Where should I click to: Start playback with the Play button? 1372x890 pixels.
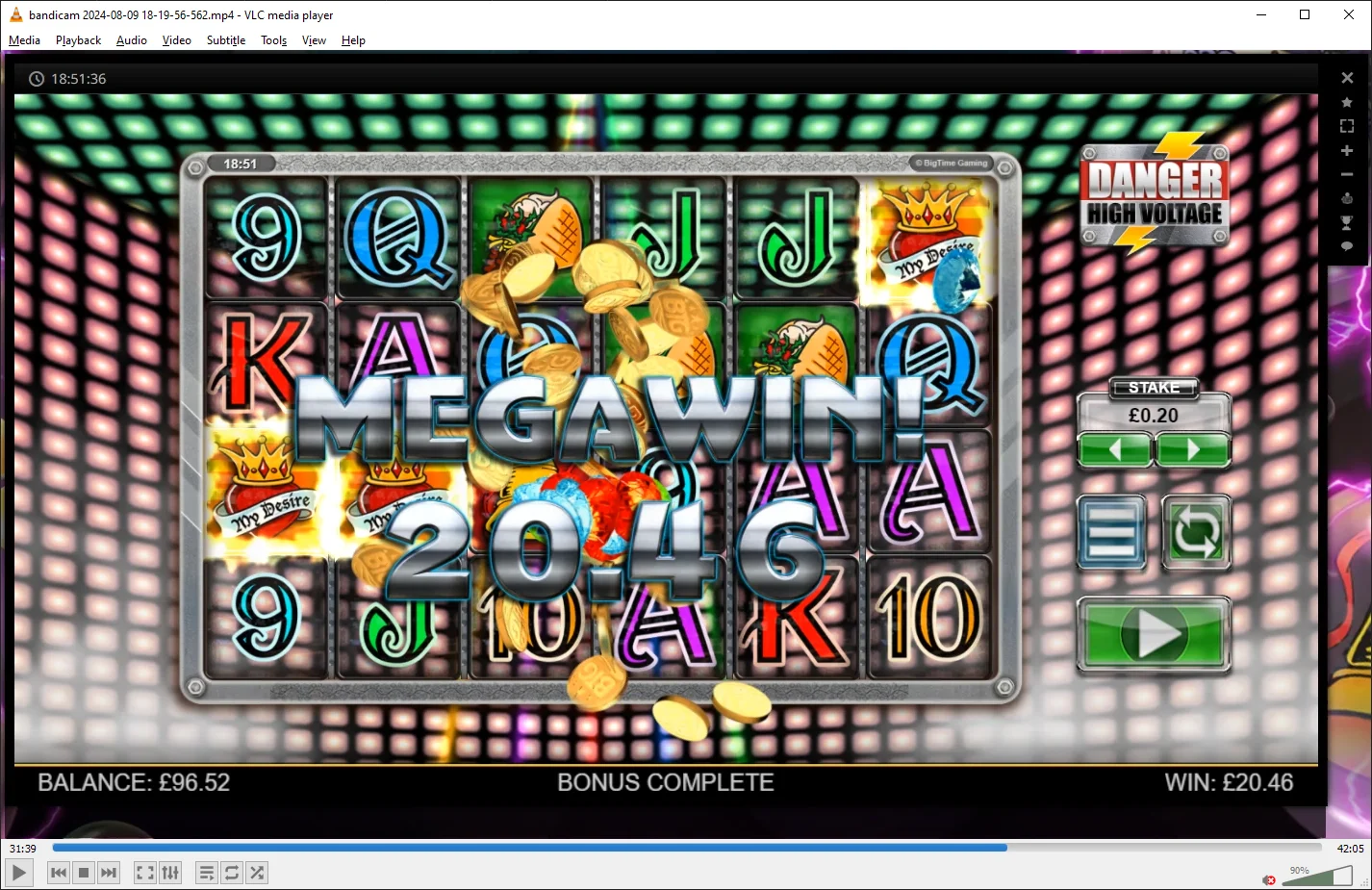(19, 873)
